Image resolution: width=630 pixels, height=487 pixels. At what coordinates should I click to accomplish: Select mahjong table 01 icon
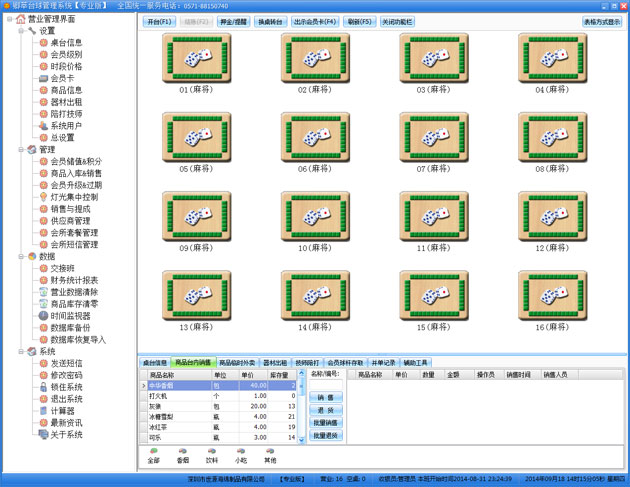point(196,59)
